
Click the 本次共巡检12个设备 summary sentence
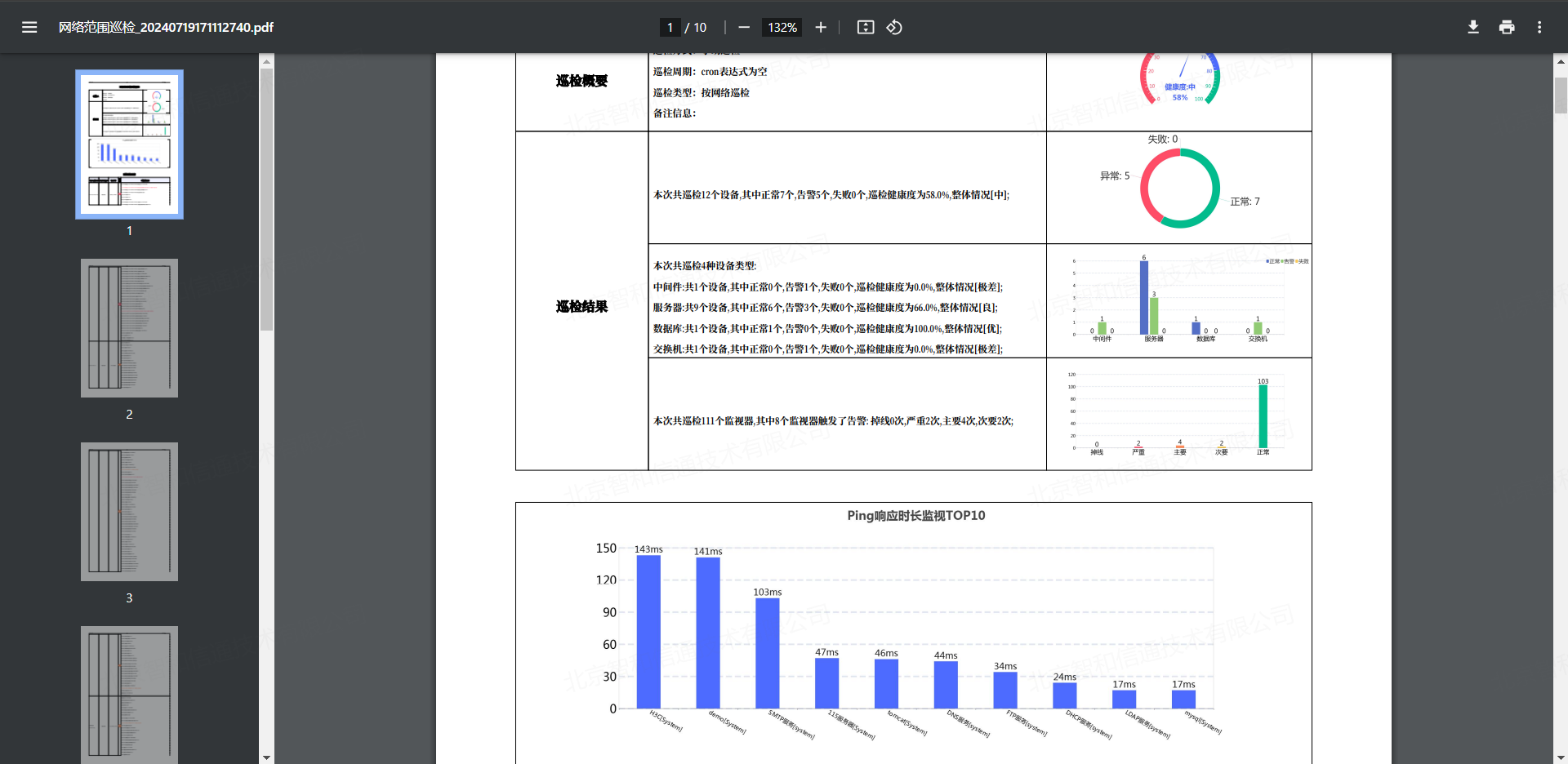[831, 195]
